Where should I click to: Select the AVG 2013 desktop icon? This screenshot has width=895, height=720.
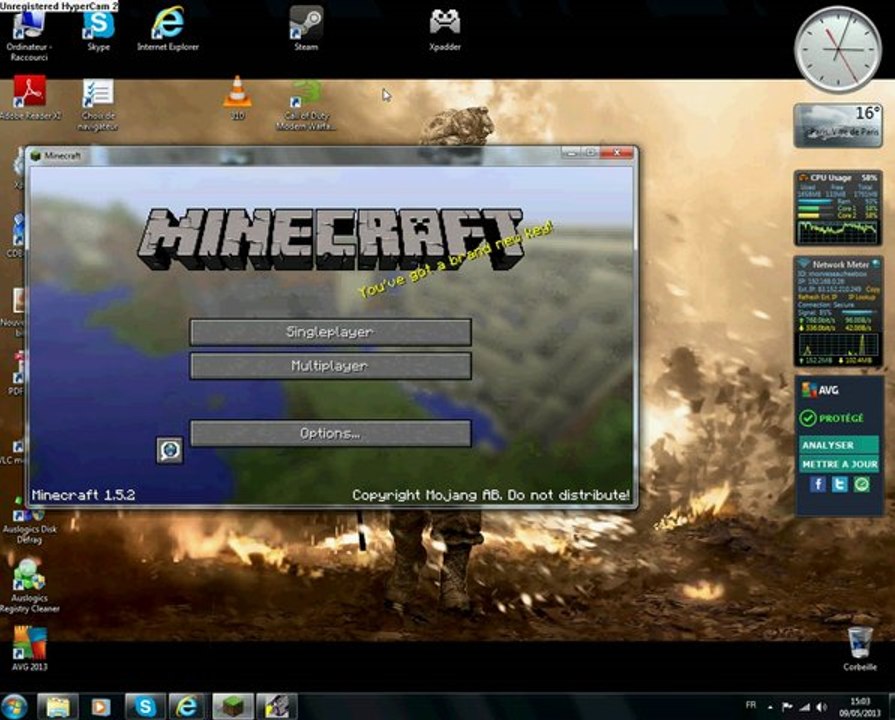(30, 649)
